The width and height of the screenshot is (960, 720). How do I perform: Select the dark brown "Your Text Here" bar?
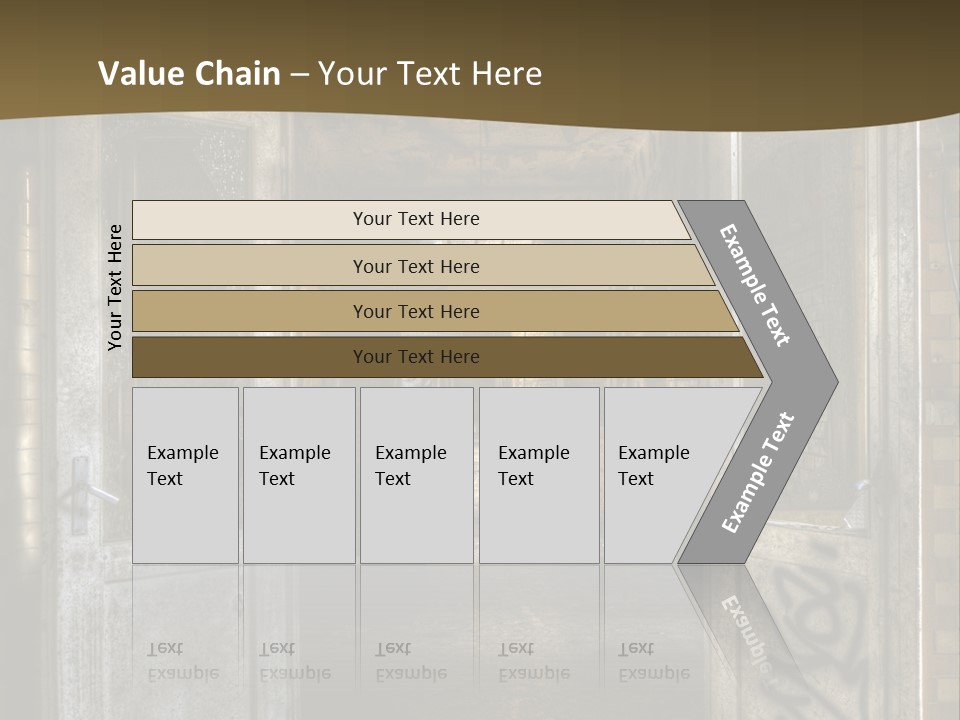coord(415,357)
